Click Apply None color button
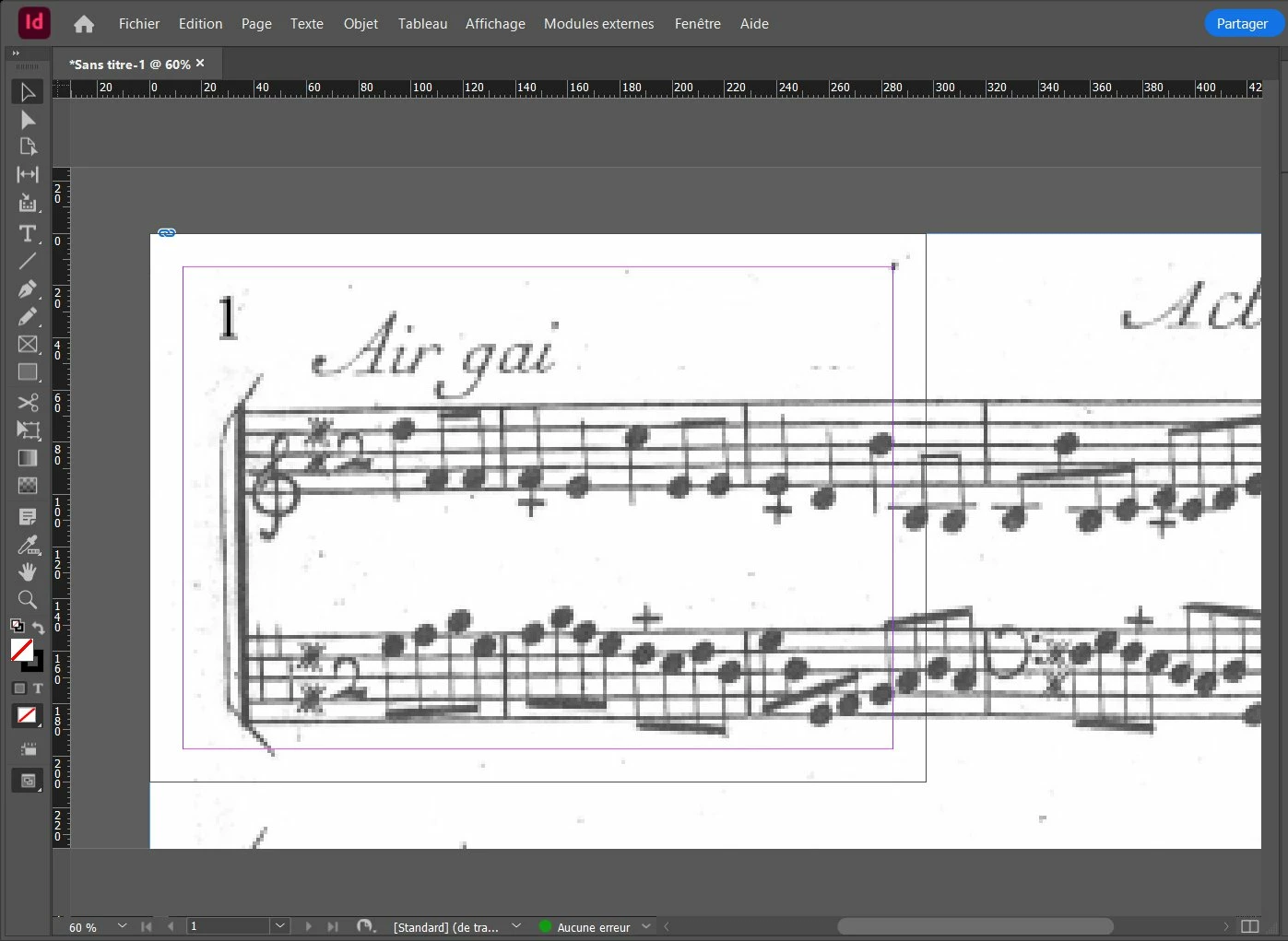The image size is (1288, 941). pyautogui.click(x=27, y=715)
